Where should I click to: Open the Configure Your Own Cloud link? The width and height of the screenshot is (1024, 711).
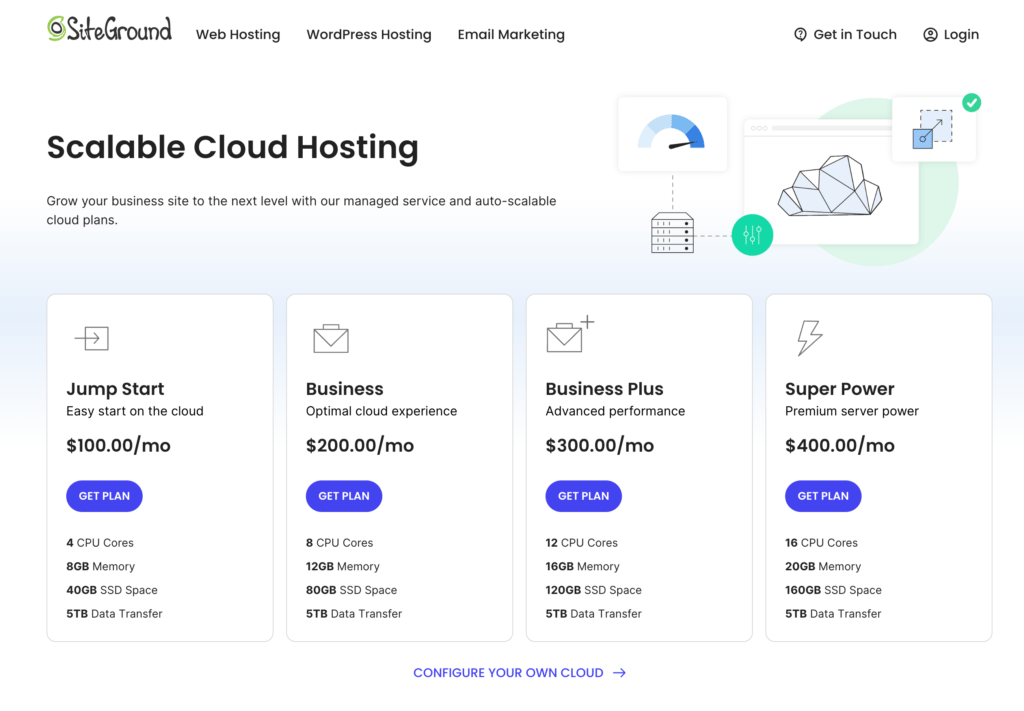click(519, 672)
